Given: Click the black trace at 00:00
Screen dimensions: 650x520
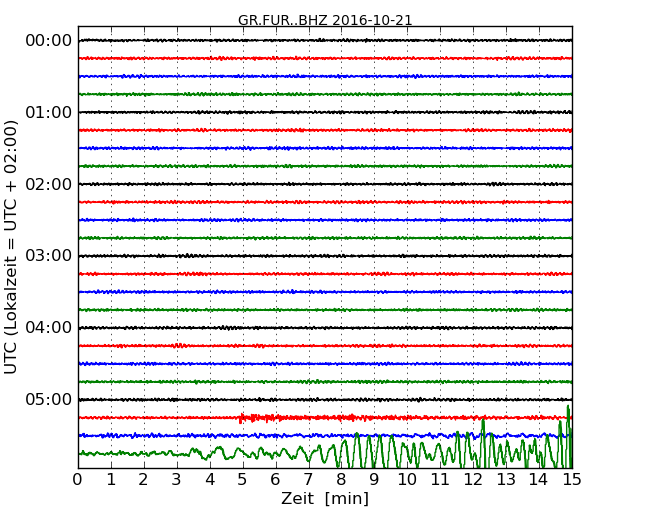Looking at the screenshot, I should tap(325, 40).
